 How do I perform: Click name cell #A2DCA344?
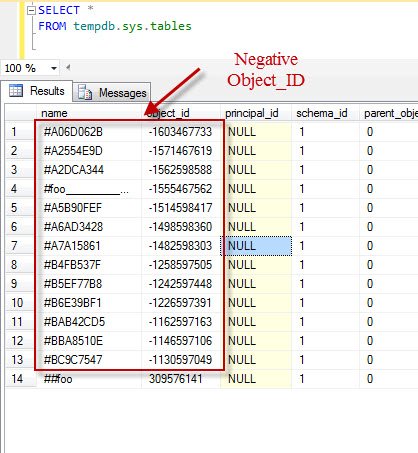point(89,170)
